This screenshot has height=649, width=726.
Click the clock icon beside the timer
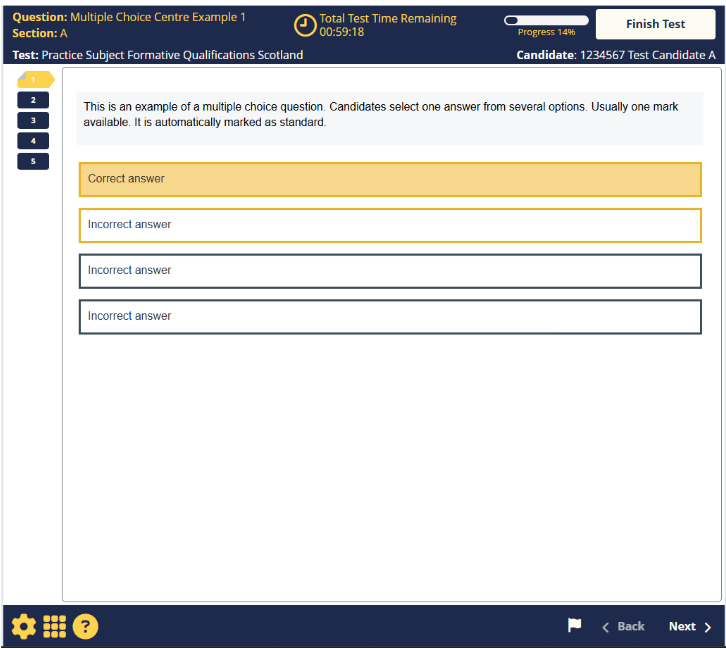click(x=305, y=25)
